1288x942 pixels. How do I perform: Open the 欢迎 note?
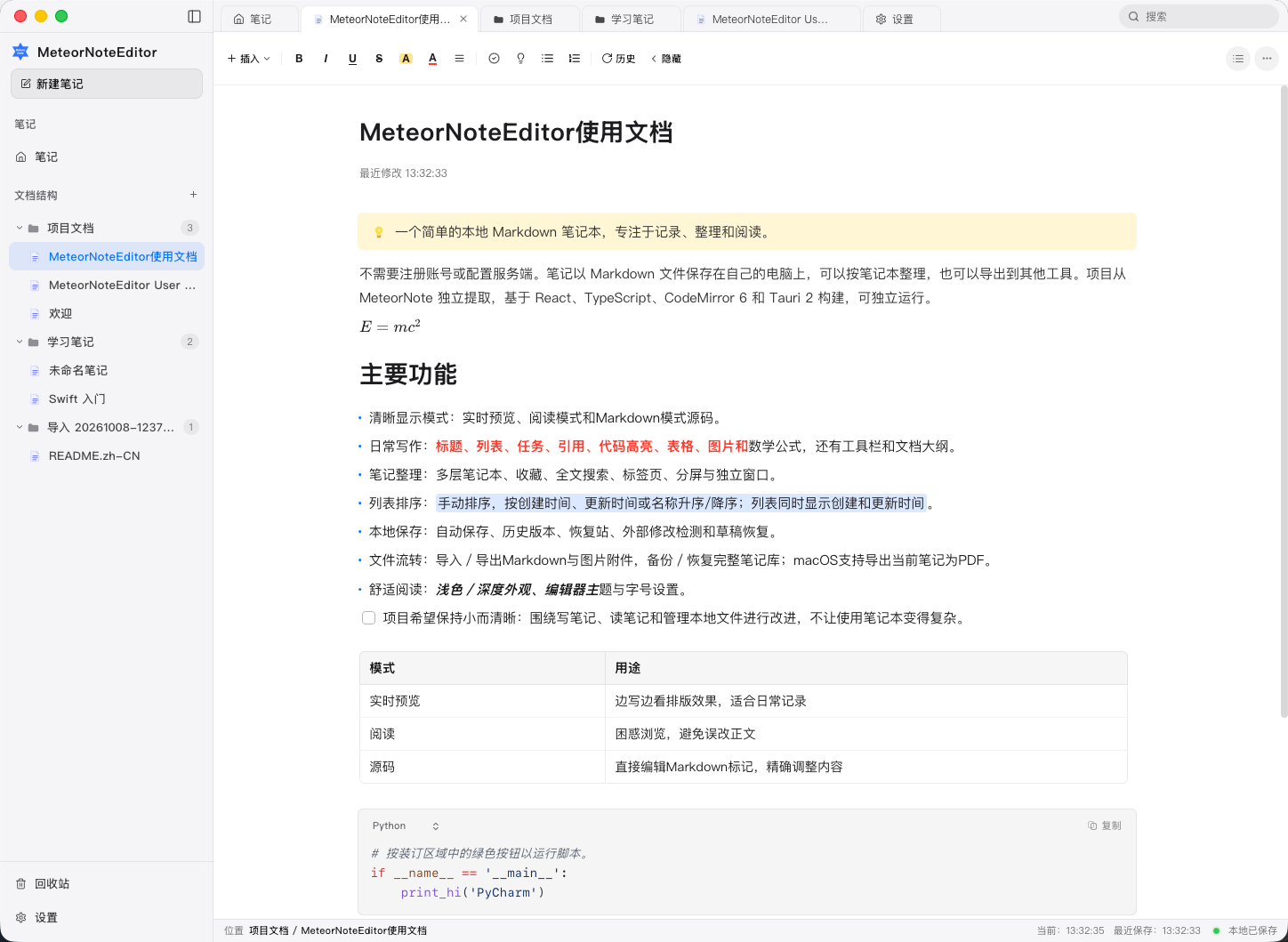pos(107,313)
